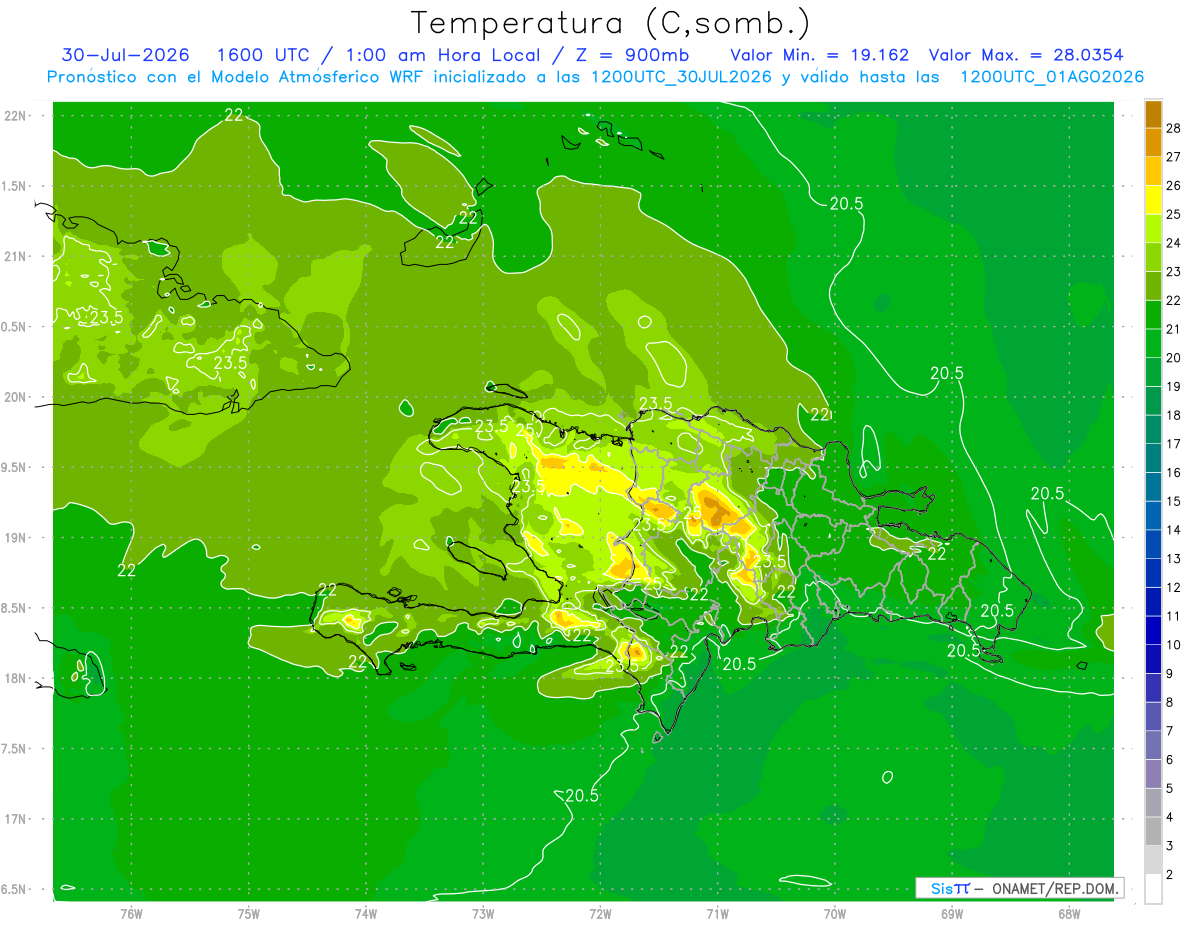The height and width of the screenshot is (927, 1200).
Task: Click legend value '4'
Action: pyautogui.click(x=1171, y=817)
